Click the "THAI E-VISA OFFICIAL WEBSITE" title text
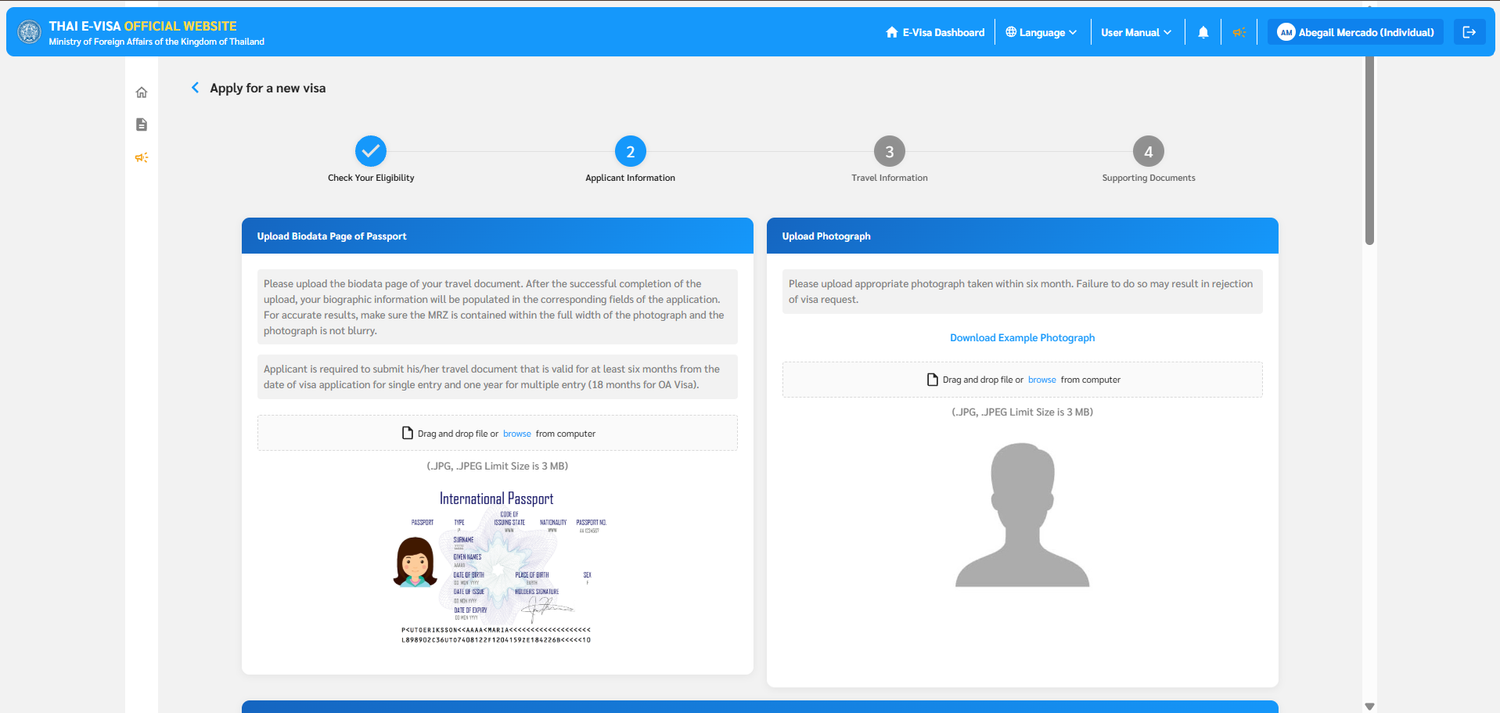This screenshot has height=713, width=1500. 143,26
